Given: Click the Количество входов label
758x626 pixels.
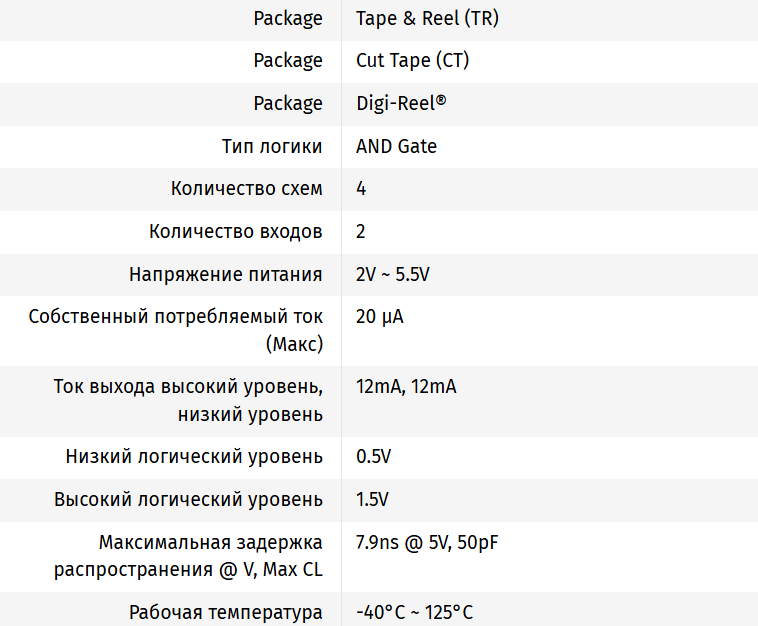Looking at the screenshot, I should click(236, 232).
